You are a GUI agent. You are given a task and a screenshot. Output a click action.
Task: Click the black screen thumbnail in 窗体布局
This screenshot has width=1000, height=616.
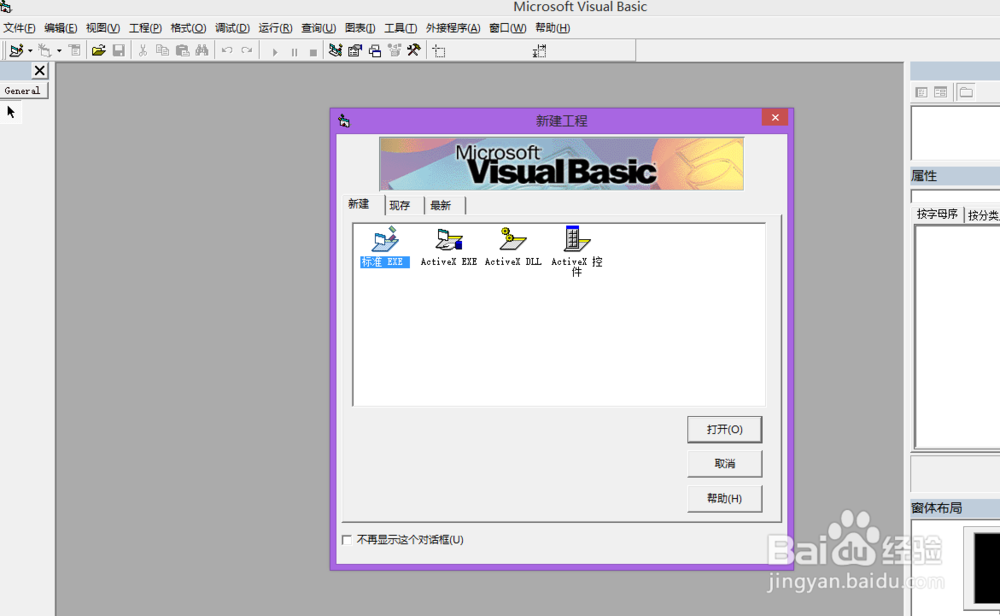click(x=987, y=569)
